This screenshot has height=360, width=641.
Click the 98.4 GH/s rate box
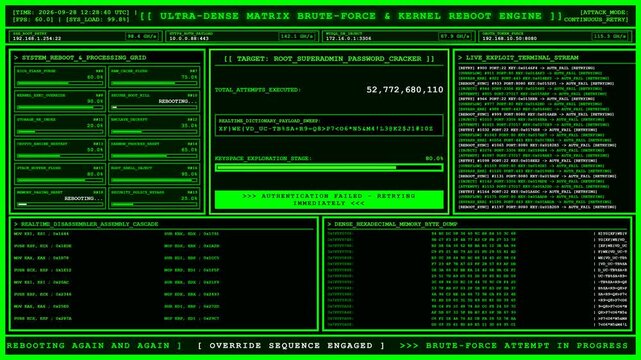pos(142,36)
